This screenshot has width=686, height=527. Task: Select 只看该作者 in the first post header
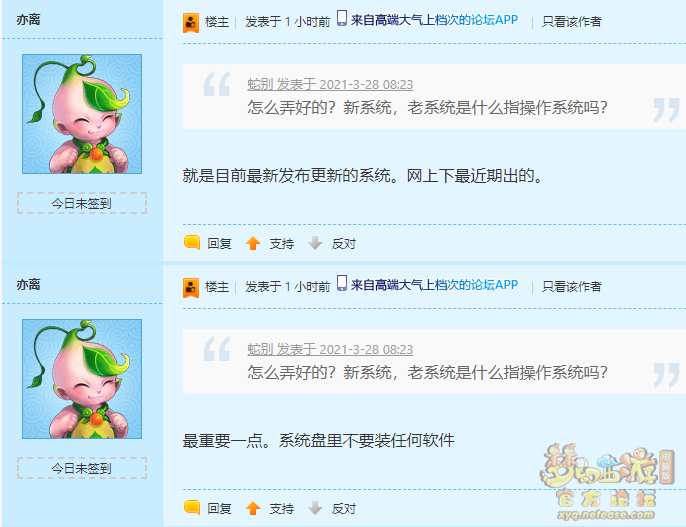click(571, 21)
